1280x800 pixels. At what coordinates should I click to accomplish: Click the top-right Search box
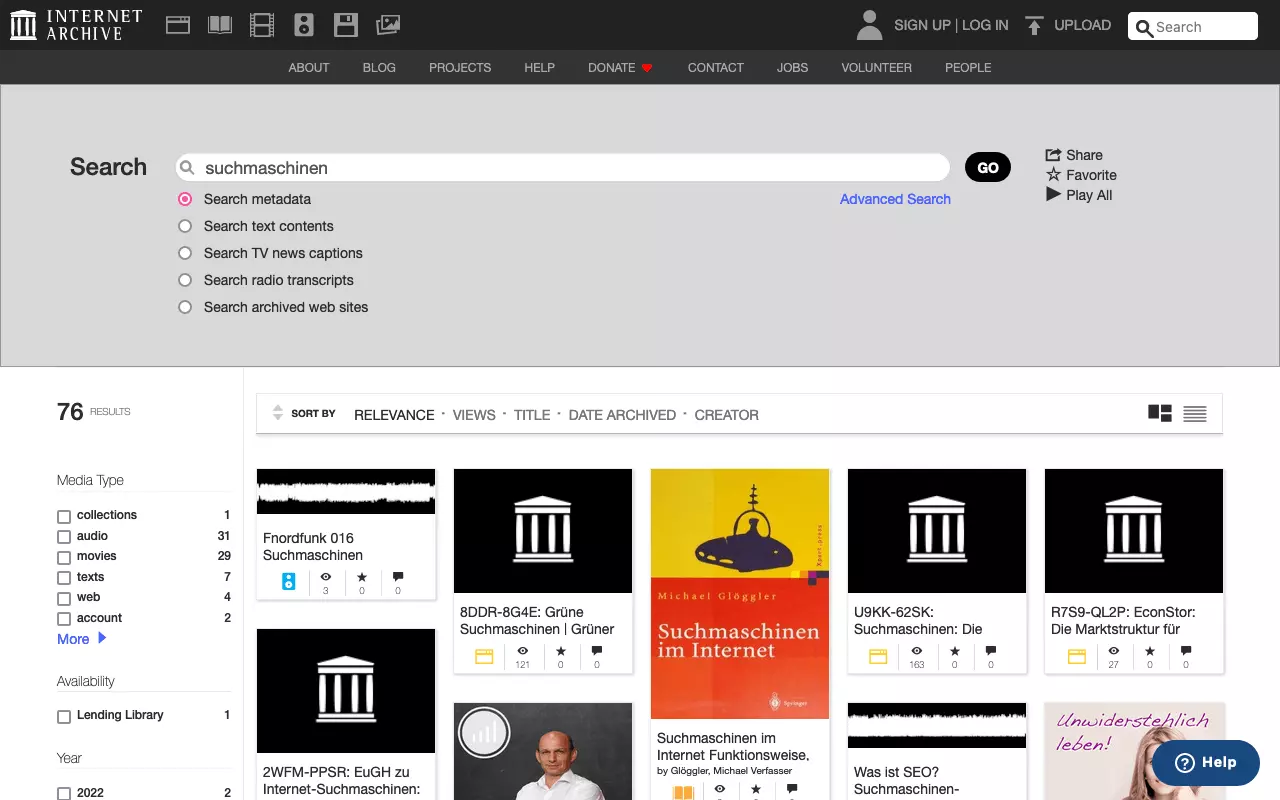(1192, 27)
